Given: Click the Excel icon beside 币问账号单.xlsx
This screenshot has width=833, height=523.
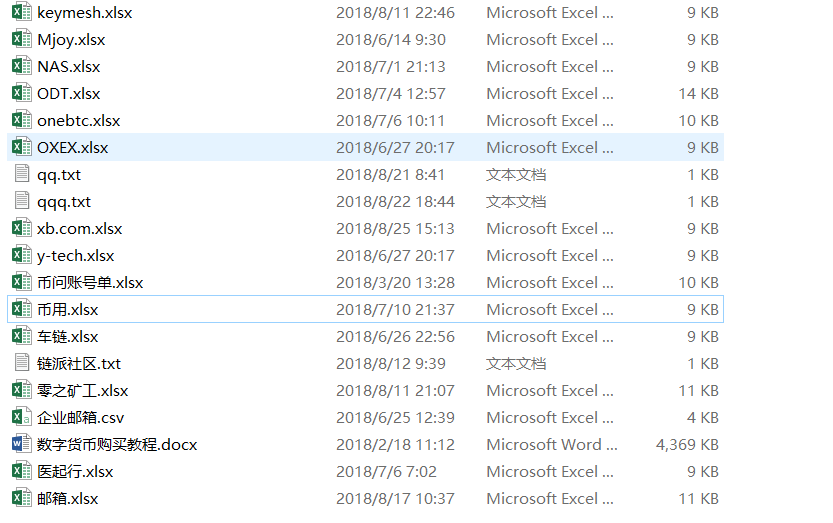Looking at the screenshot, I should (21, 282).
